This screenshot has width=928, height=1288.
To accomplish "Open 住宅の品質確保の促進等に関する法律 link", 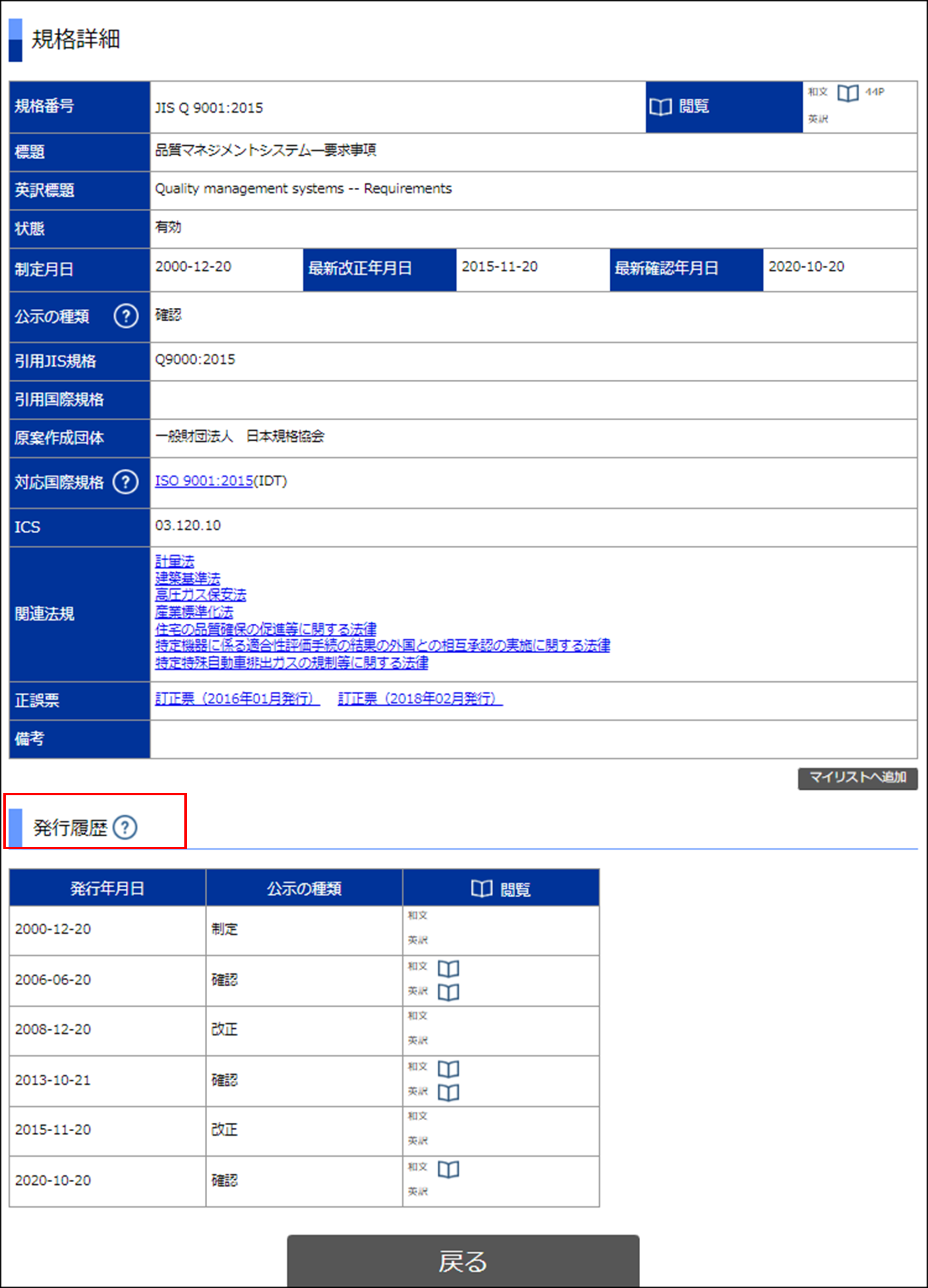I will coord(266,629).
